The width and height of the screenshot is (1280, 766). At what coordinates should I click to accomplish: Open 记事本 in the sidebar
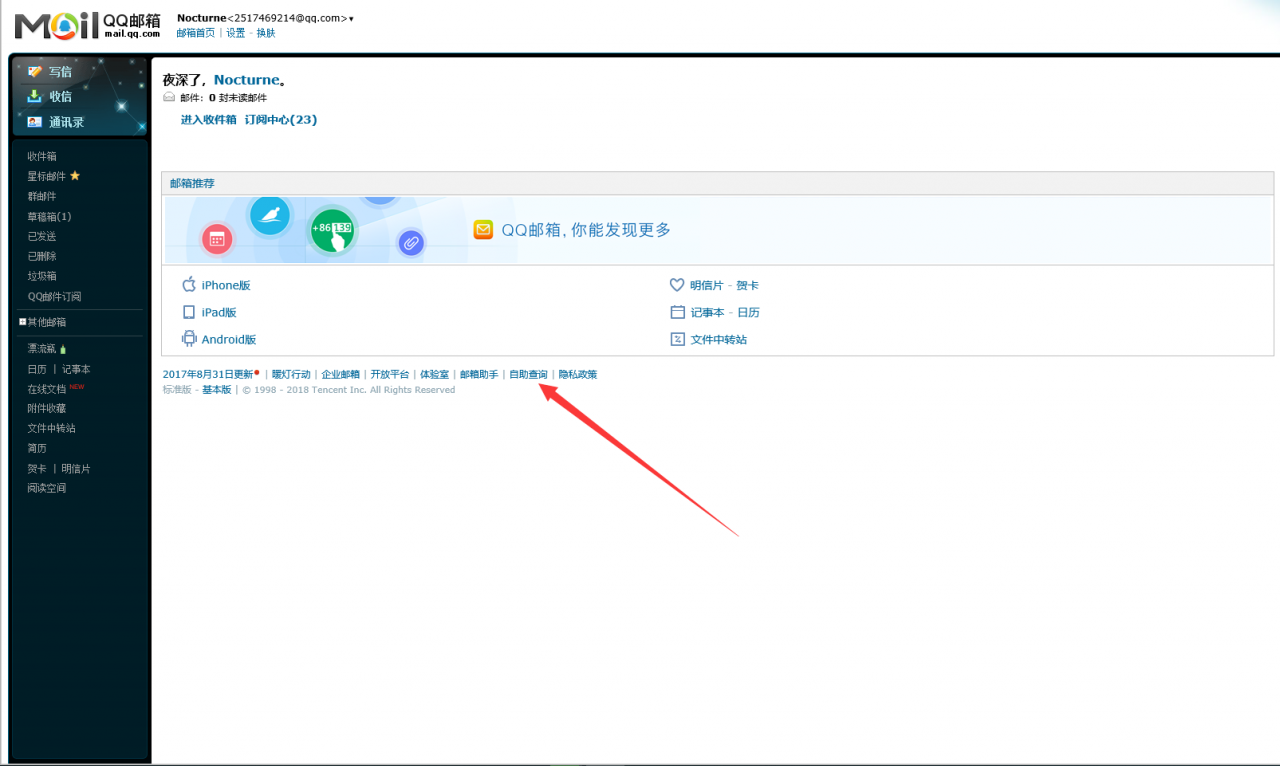[76, 369]
